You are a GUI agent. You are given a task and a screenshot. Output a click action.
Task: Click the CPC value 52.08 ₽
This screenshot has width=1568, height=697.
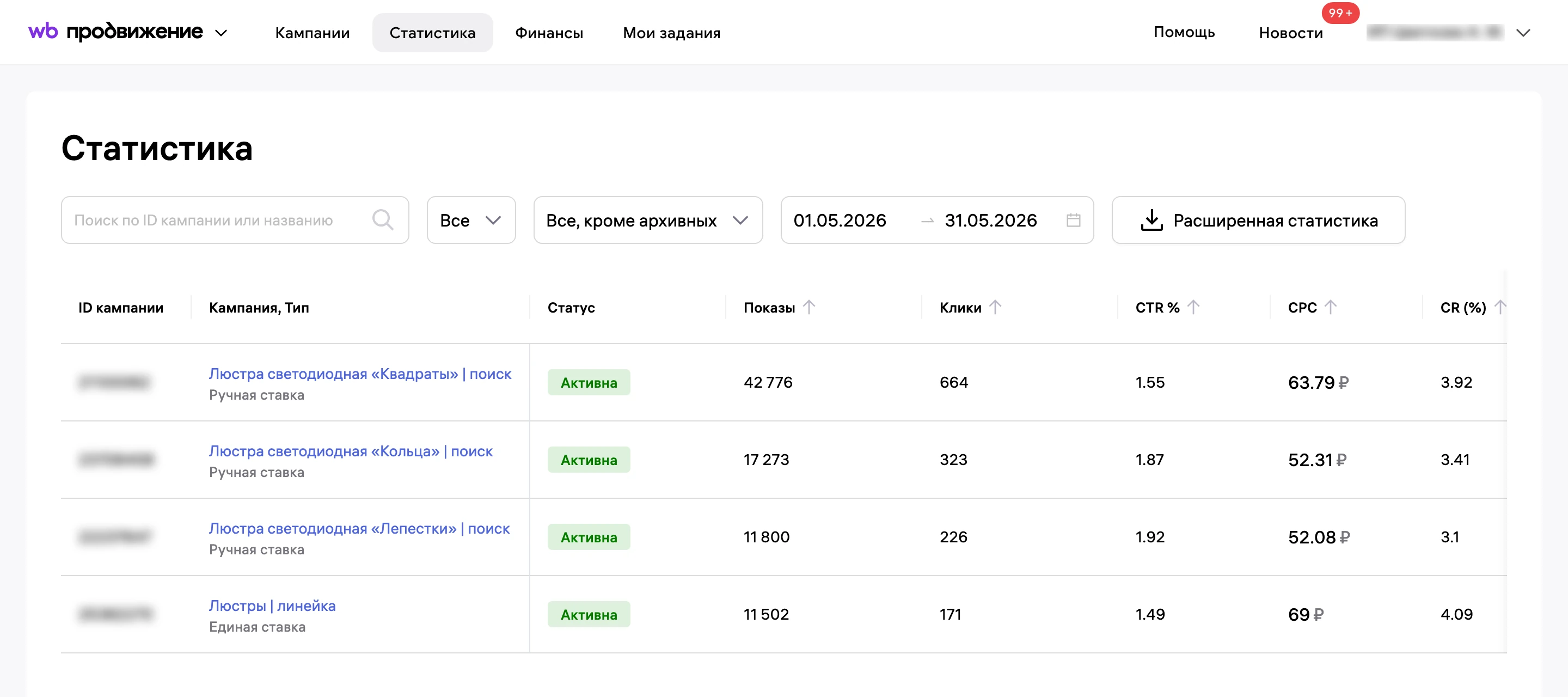tap(1319, 537)
